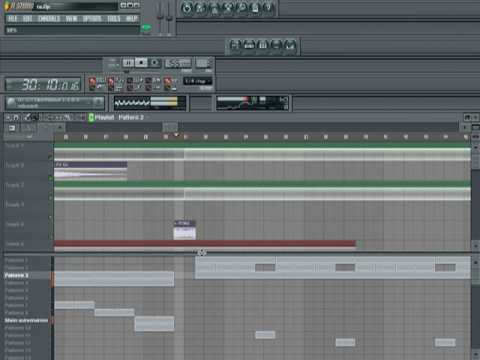Select the Track 4 label

(15, 205)
